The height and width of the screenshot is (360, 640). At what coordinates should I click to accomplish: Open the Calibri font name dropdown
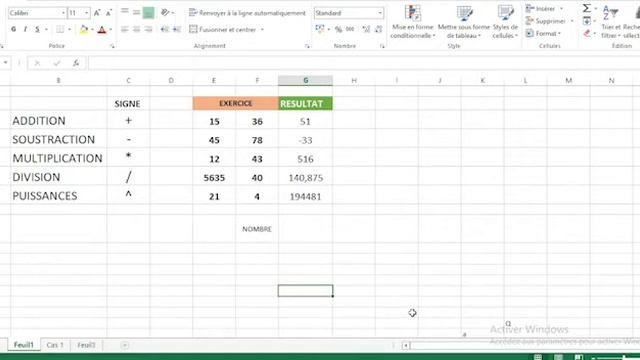tap(63, 13)
